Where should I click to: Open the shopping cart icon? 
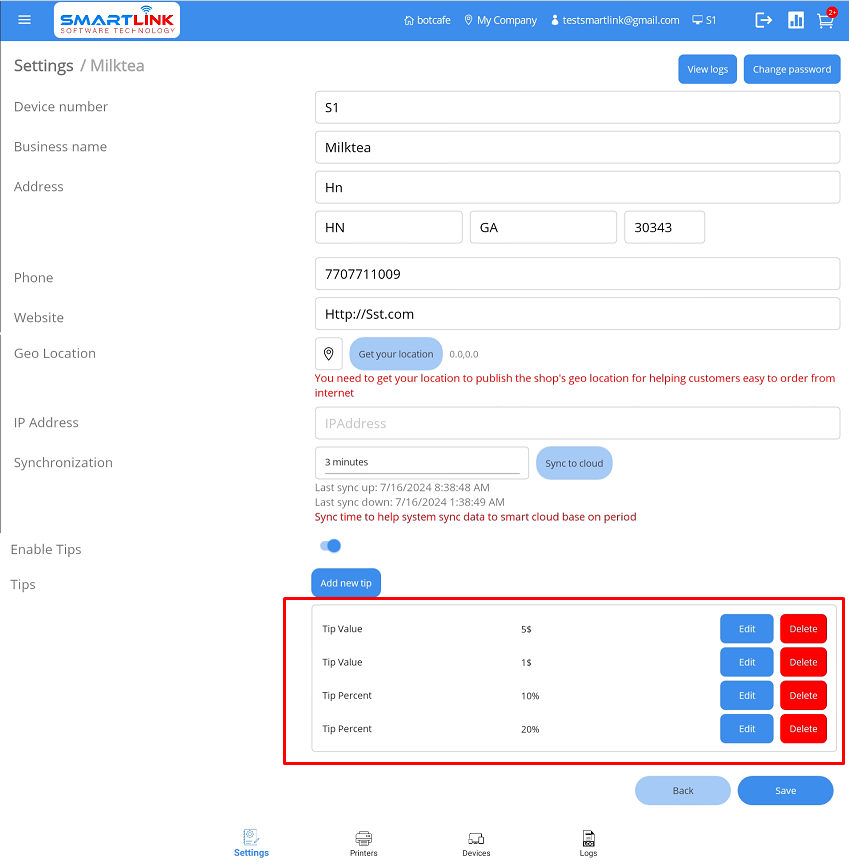coord(825,20)
